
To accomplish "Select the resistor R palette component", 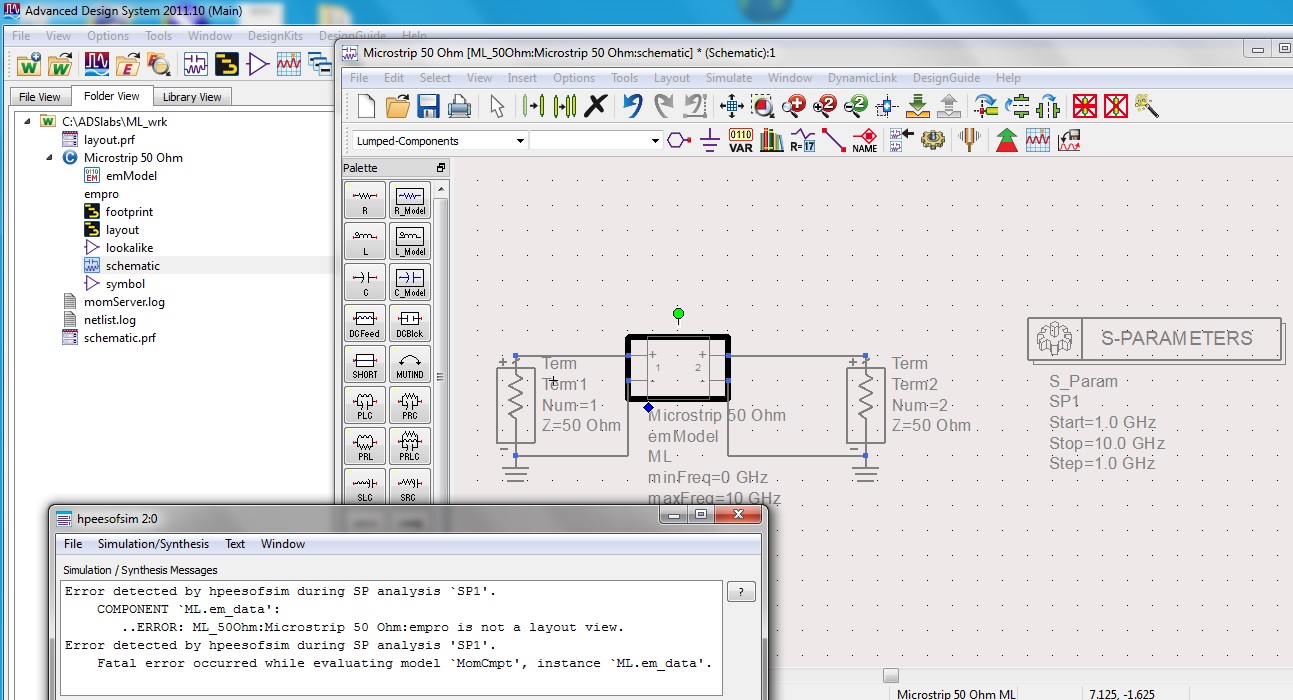I will pos(365,200).
